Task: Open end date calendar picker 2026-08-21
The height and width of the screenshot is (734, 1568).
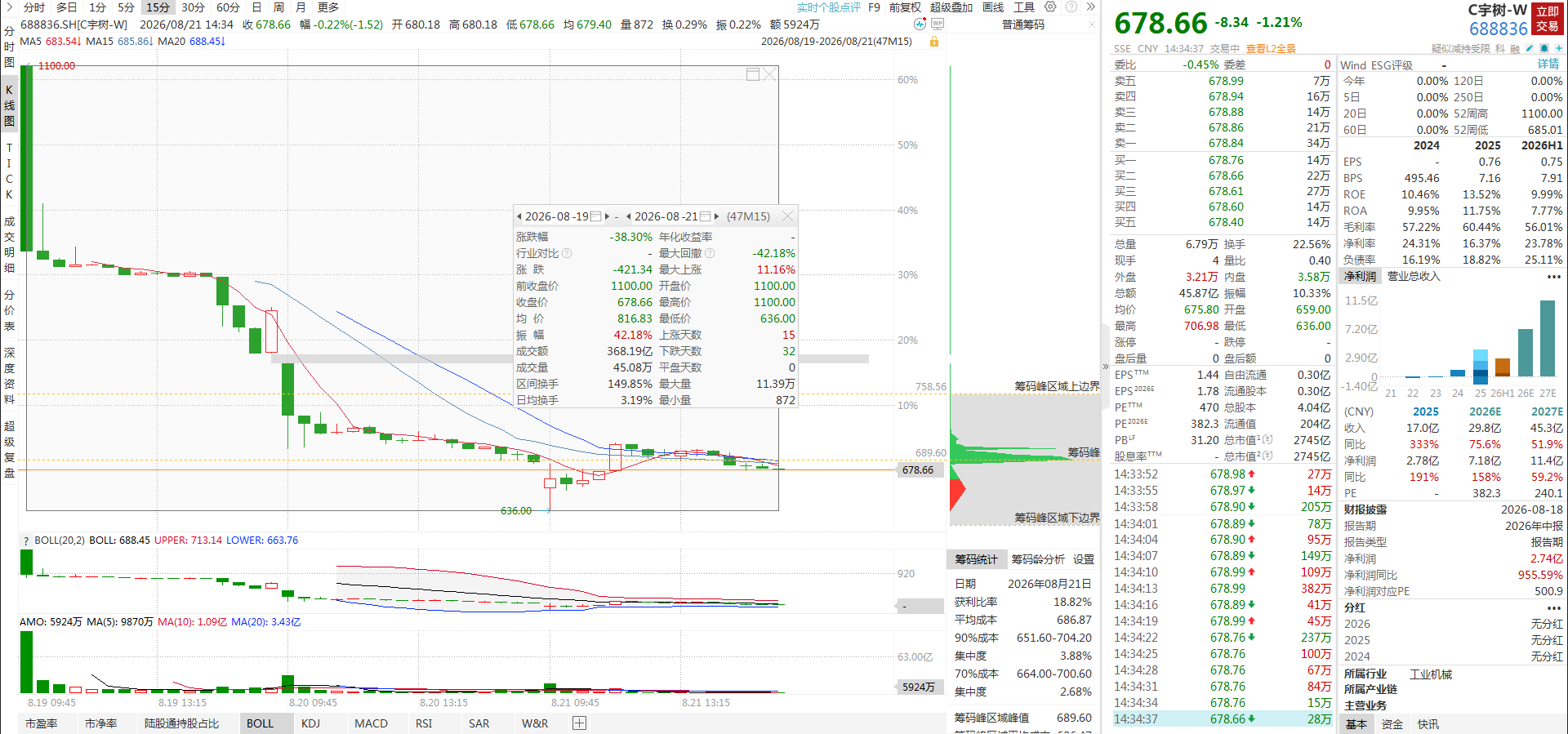Action: click(x=706, y=216)
